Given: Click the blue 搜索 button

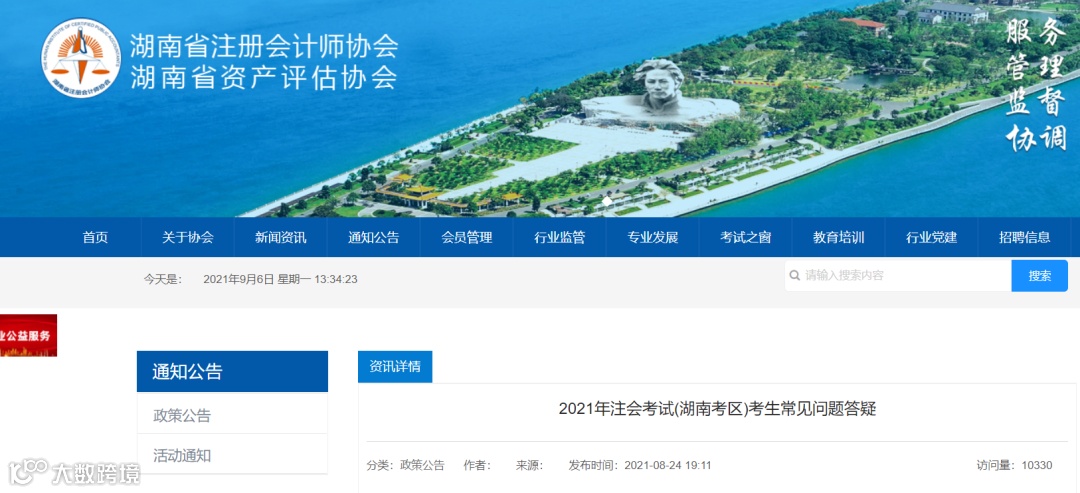Looking at the screenshot, I should pos(1040,275).
